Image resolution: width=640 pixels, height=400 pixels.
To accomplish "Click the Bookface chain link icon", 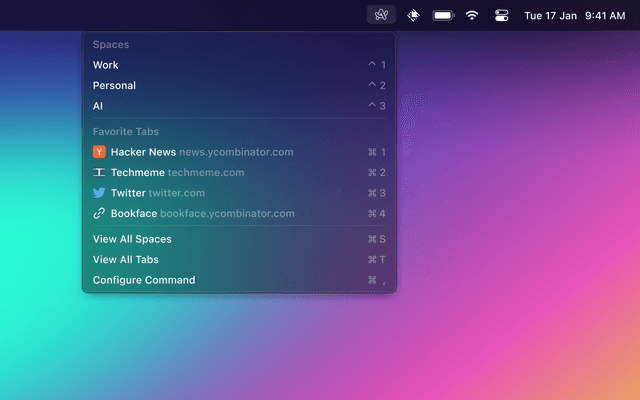I will coord(99,213).
